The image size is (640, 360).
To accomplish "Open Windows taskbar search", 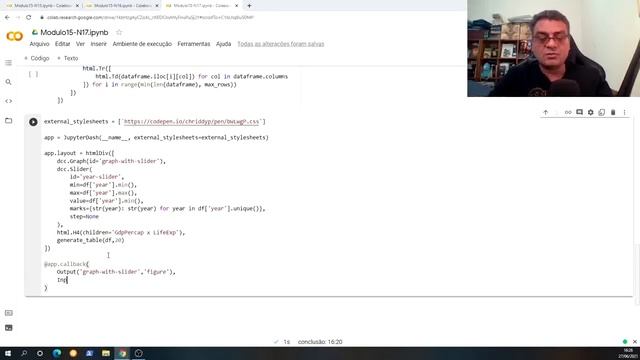I will pos(24,353).
